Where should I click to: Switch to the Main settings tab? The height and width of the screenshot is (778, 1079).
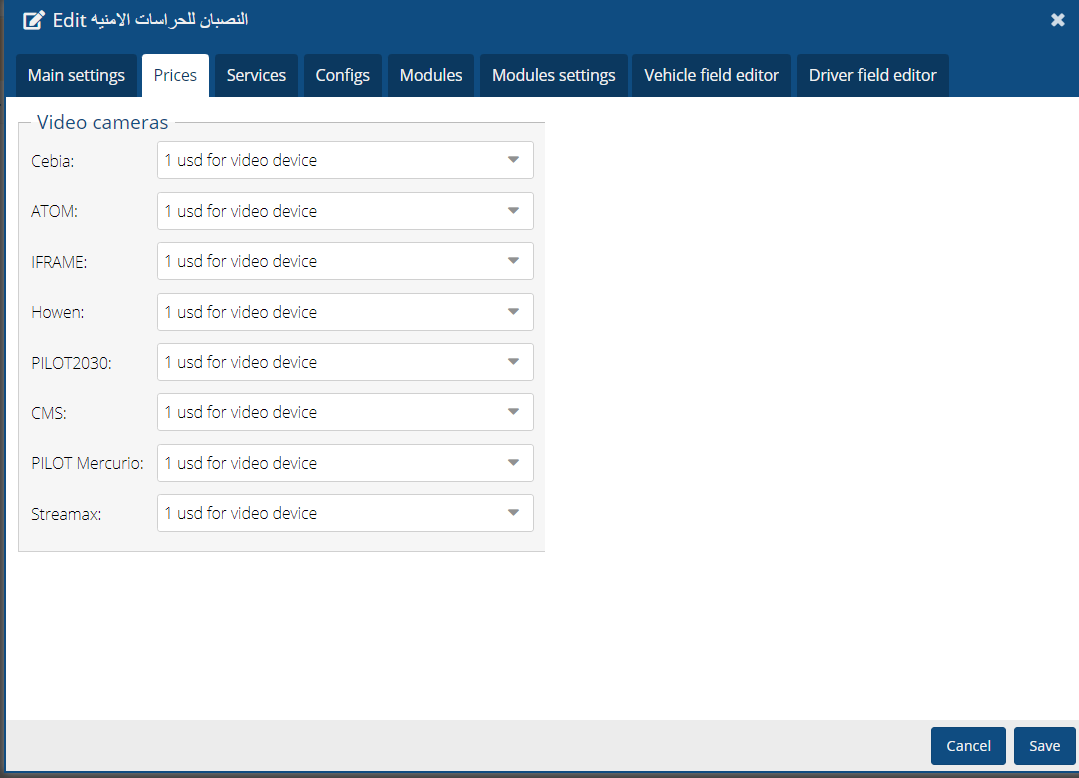click(76, 75)
